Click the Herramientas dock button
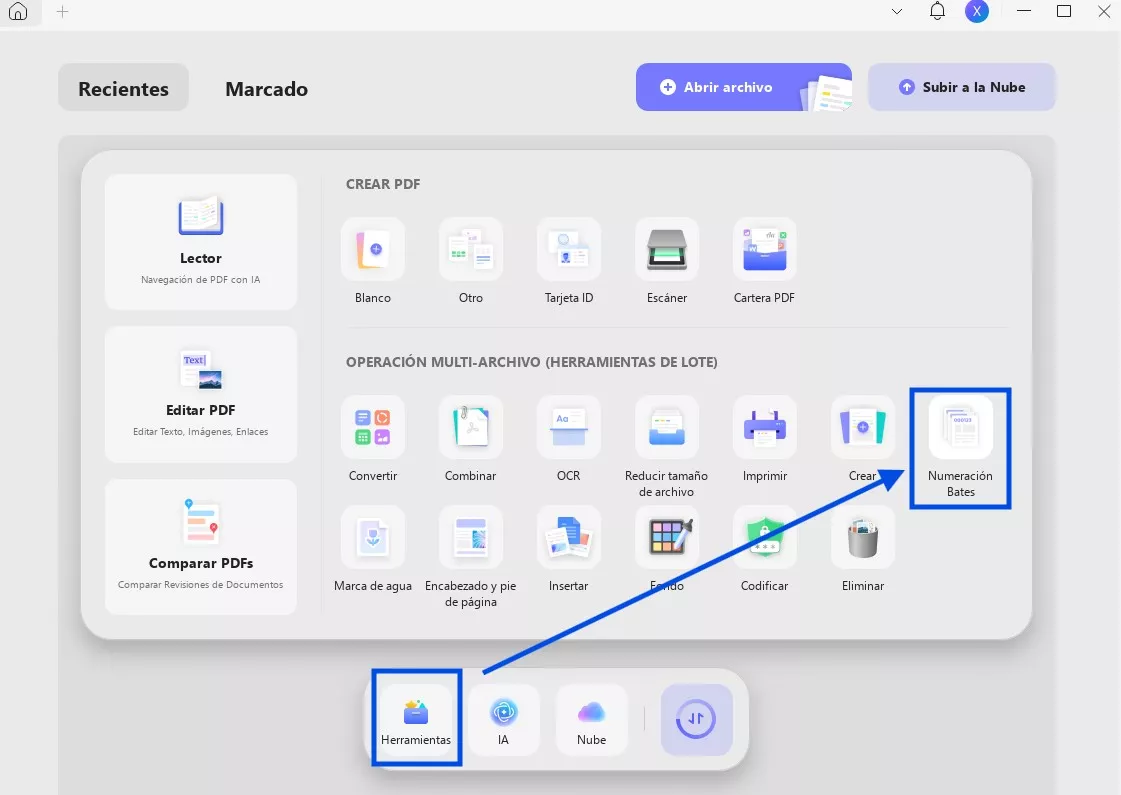 pos(416,719)
